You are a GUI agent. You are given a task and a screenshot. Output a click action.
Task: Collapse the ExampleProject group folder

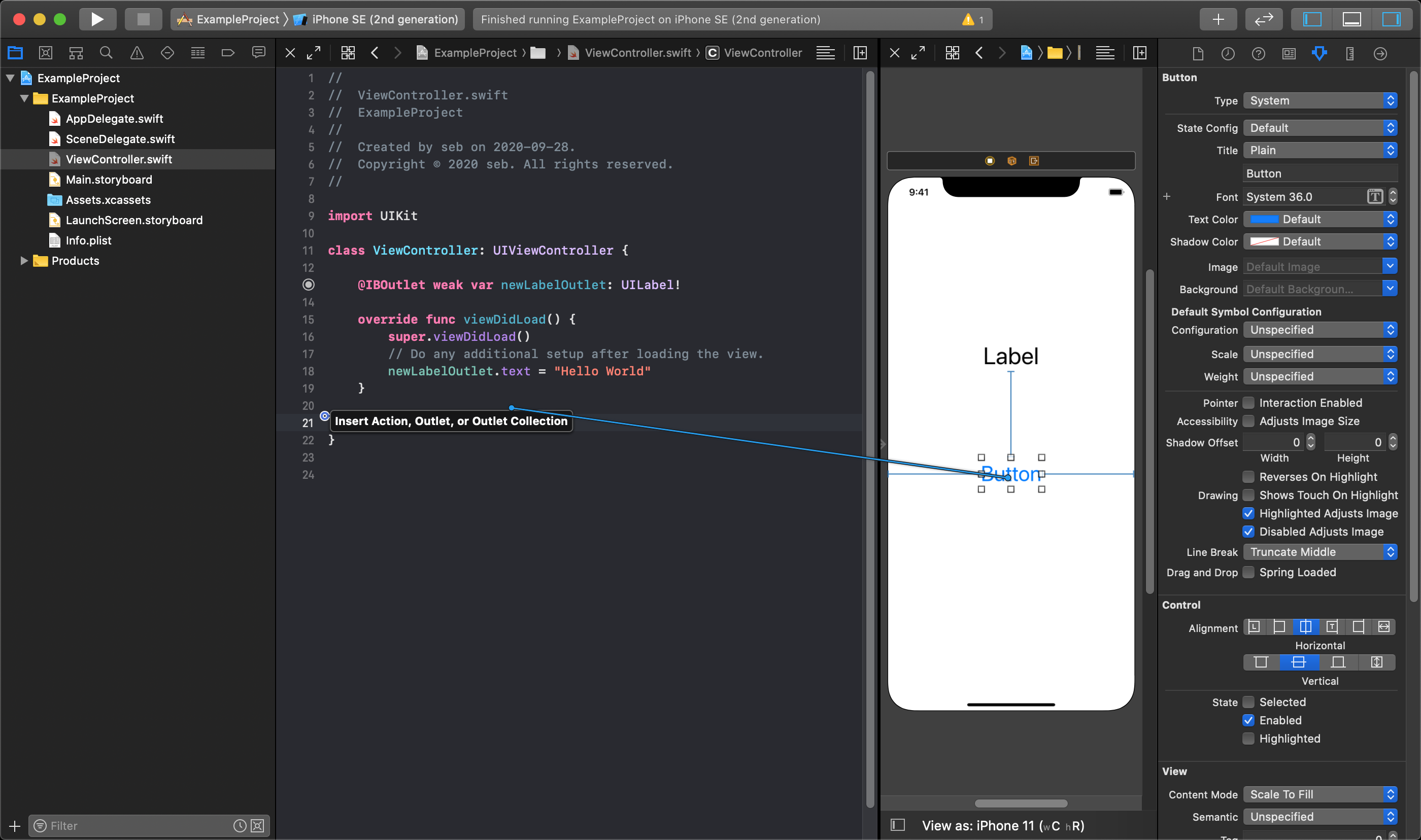click(x=24, y=98)
